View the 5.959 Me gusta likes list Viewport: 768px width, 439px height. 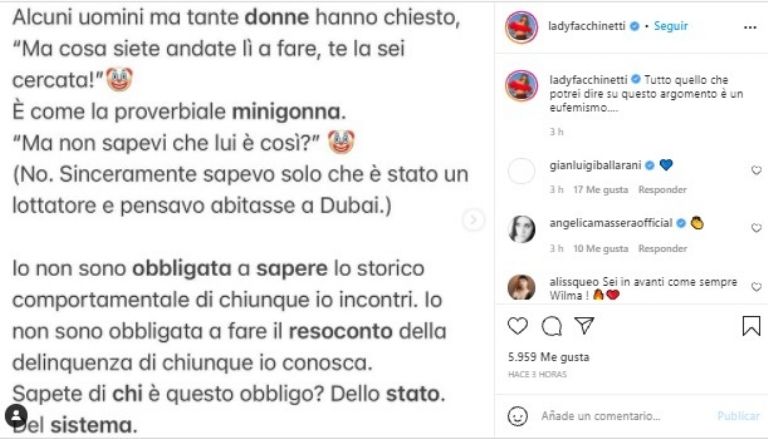tap(549, 357)
